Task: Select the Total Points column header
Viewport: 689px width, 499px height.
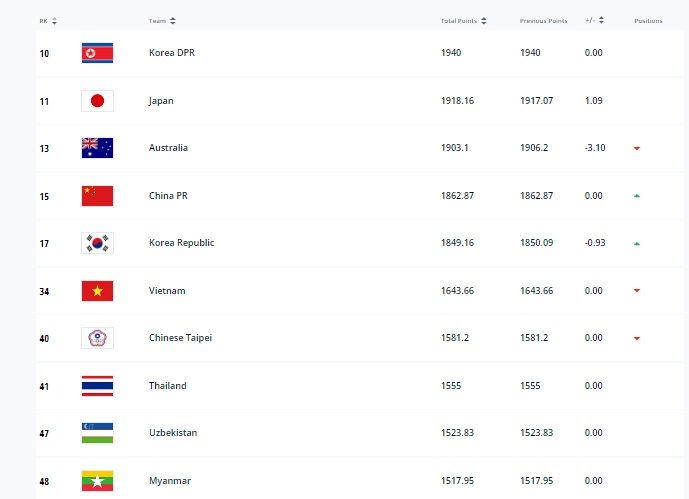Action: (x=458, y=21)
